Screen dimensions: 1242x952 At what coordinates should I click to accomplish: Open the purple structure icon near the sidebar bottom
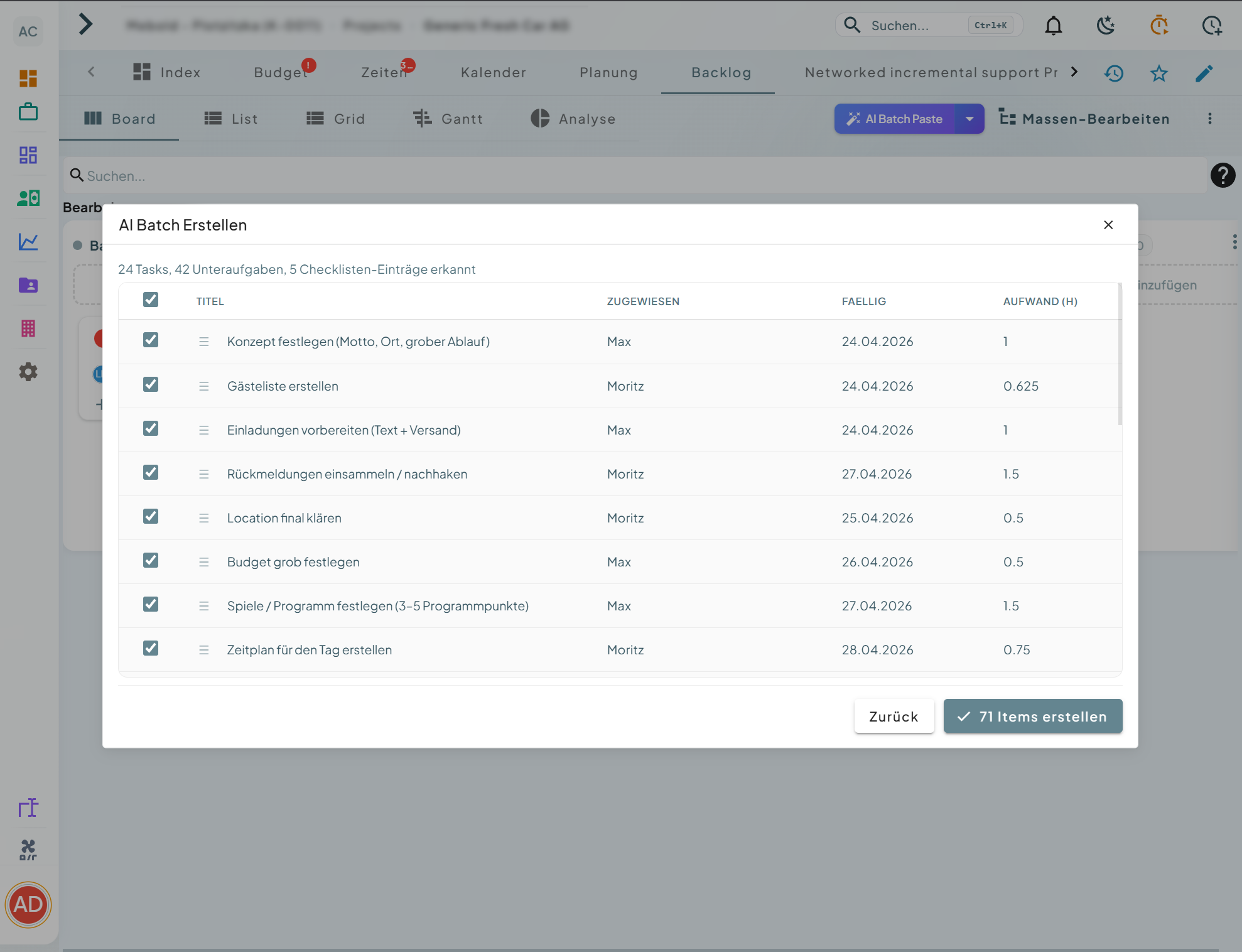(28, 808)
